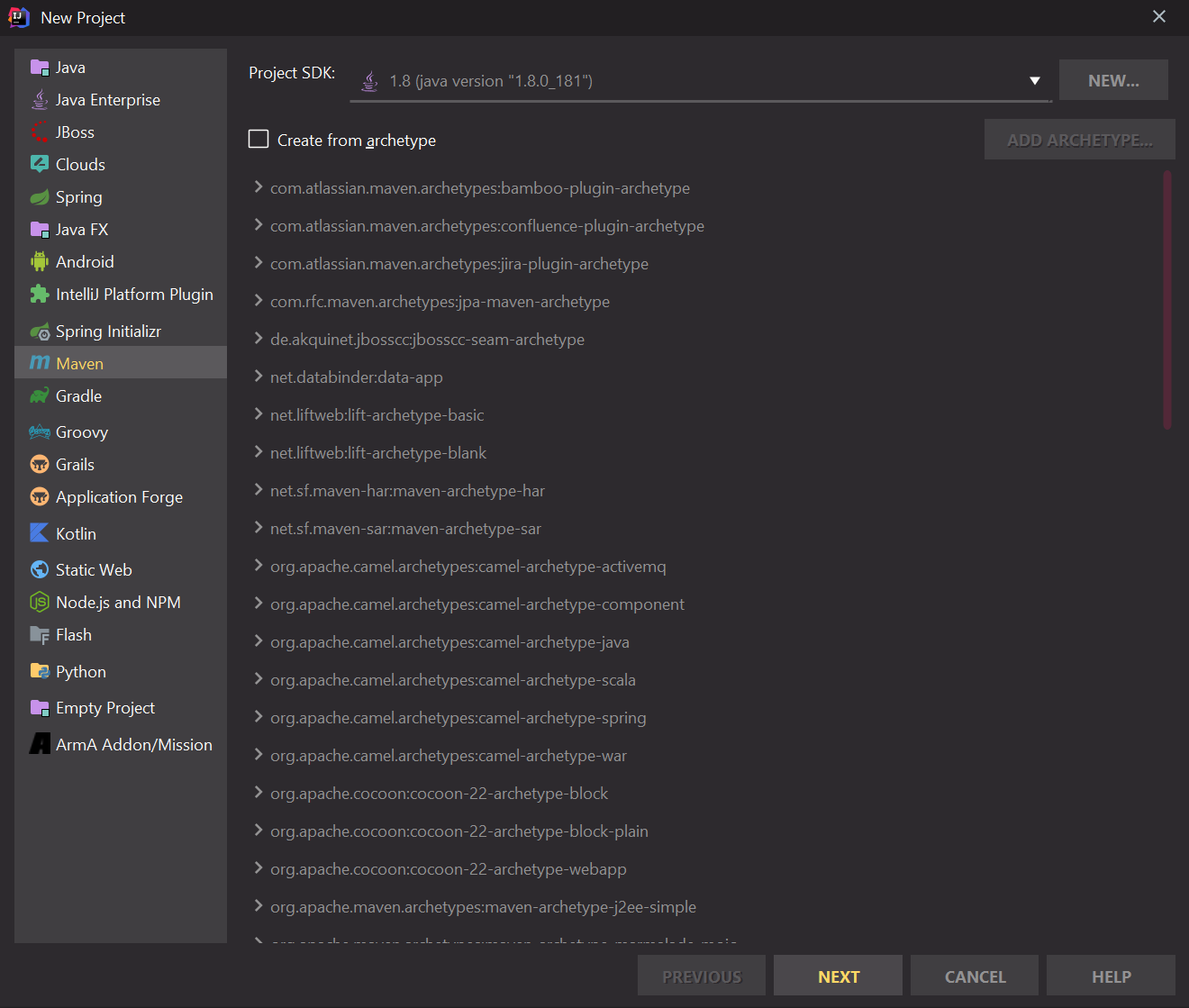Click the Empty Project folder icon
The height and width of the screenshot is (1008, 1189).
click(x=40, y=708)
